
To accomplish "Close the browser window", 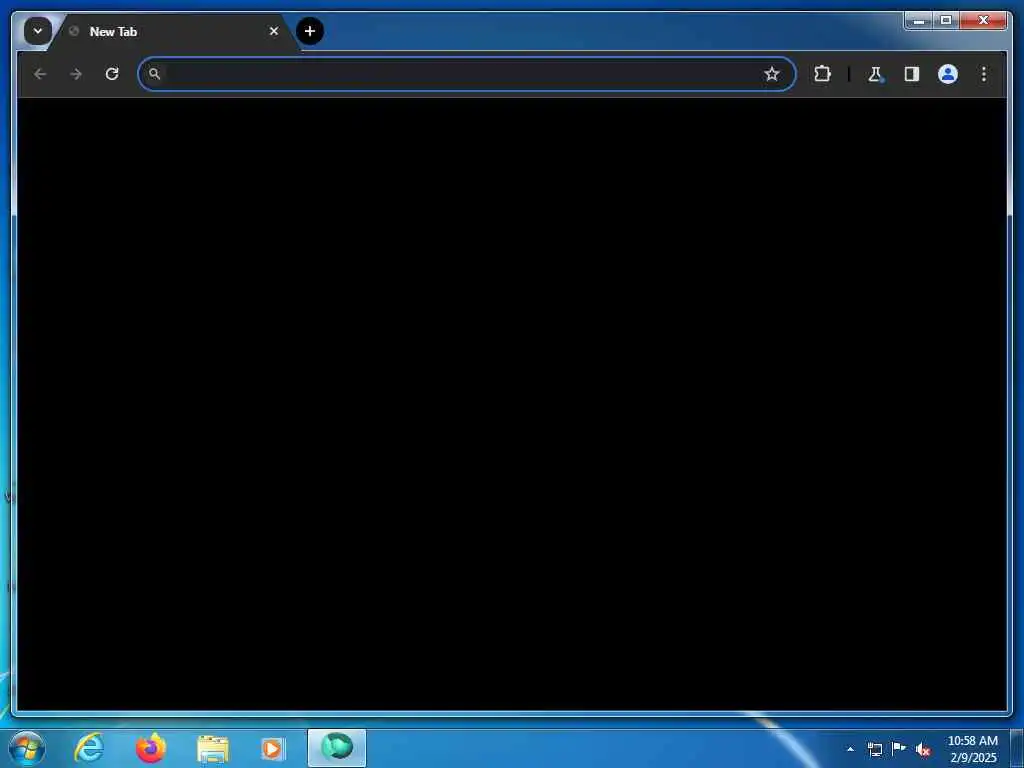I will (x=983, y=21).
